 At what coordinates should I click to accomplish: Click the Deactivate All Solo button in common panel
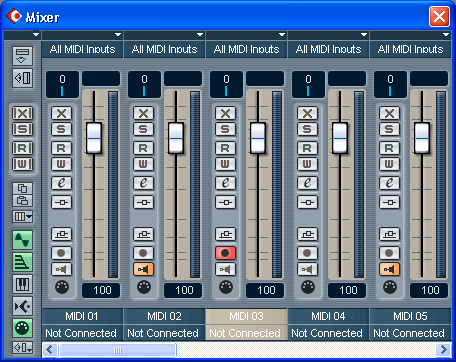point(22,129)
